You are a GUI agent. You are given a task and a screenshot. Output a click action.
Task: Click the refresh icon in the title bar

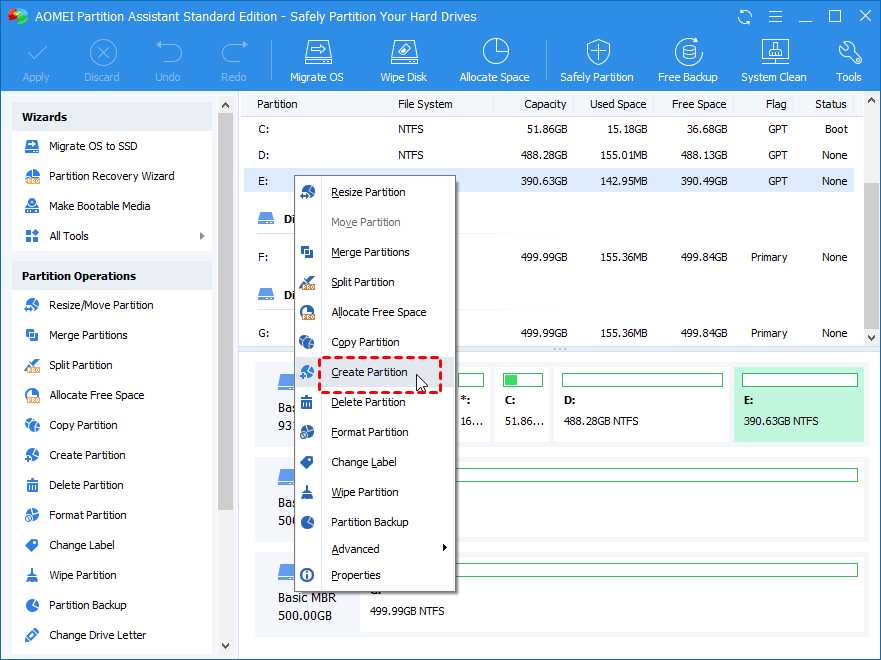coord(745,17)
